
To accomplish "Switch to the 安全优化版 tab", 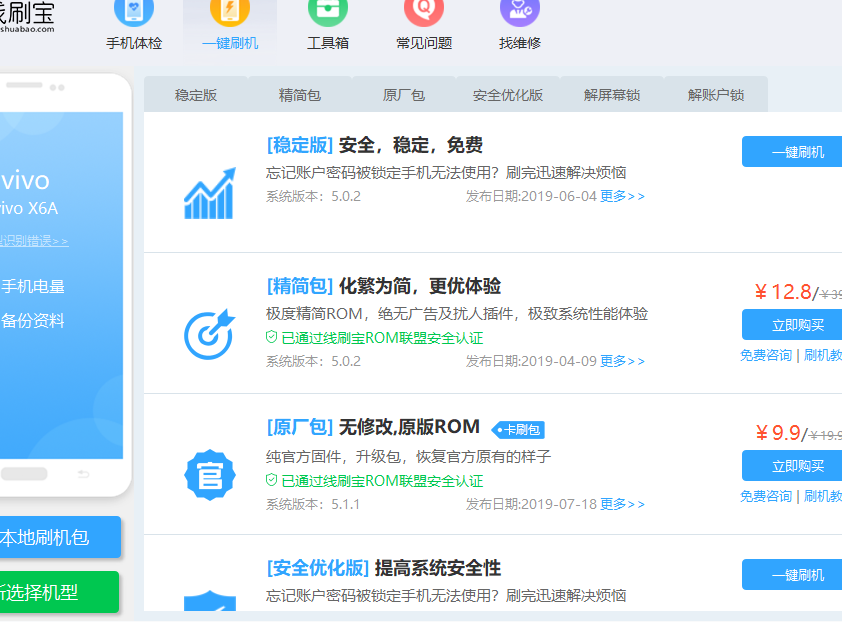I will pos(507,95).
